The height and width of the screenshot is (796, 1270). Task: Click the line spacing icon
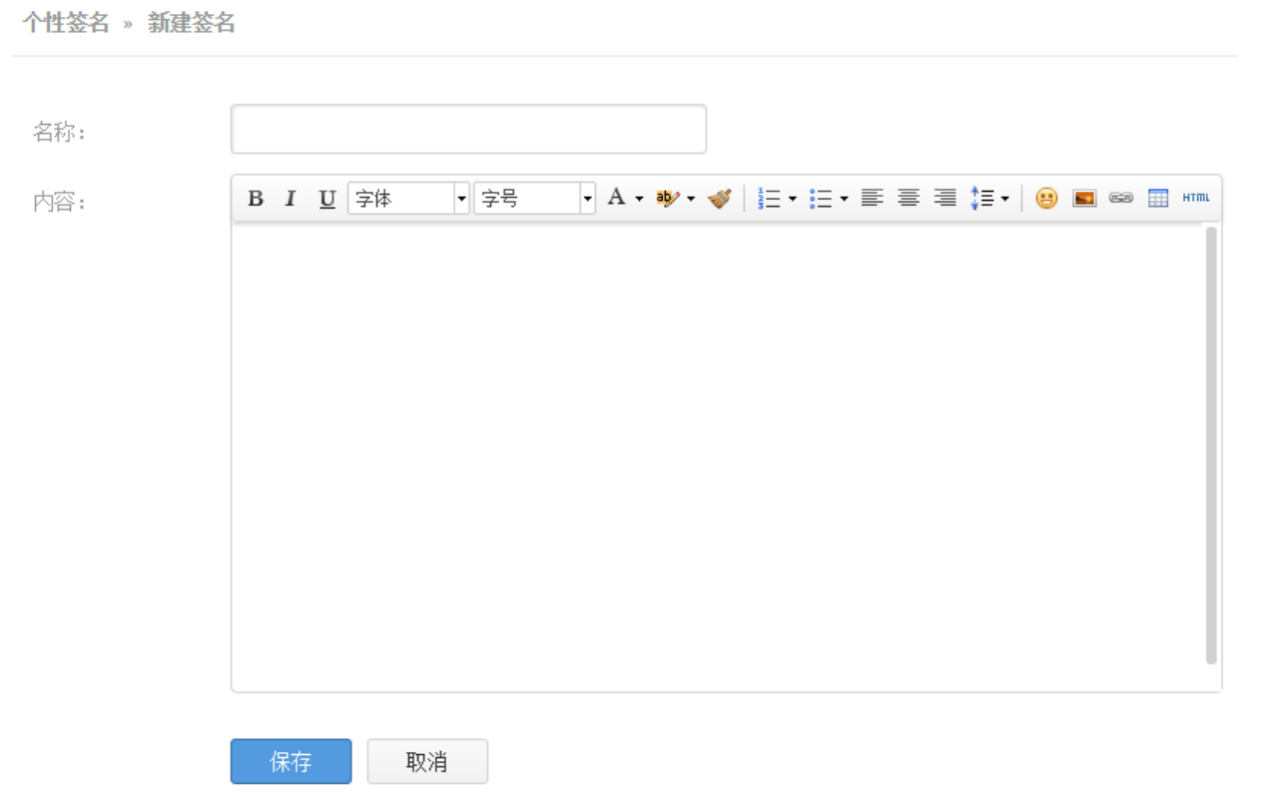click(x=982, y=198)
